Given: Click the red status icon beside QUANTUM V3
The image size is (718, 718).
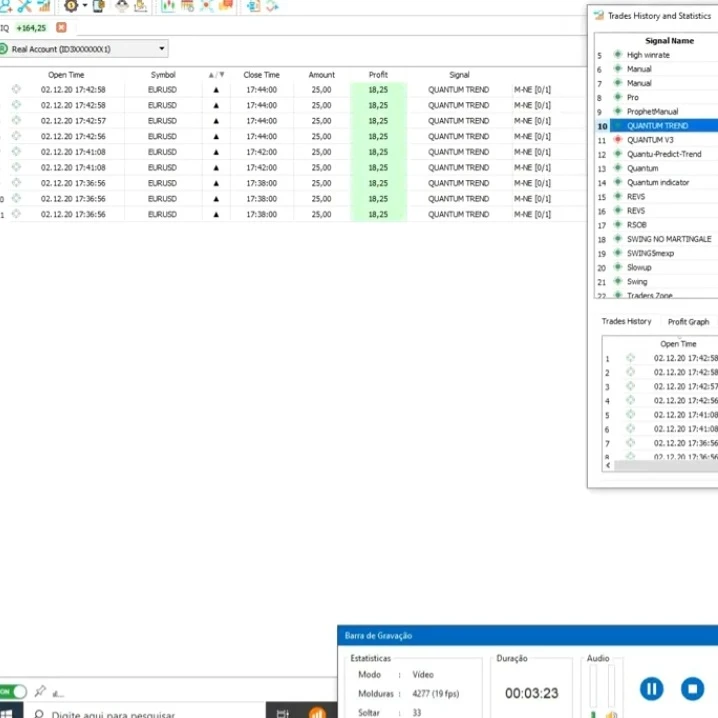Looking at the screenshot, I should (617, 140).
